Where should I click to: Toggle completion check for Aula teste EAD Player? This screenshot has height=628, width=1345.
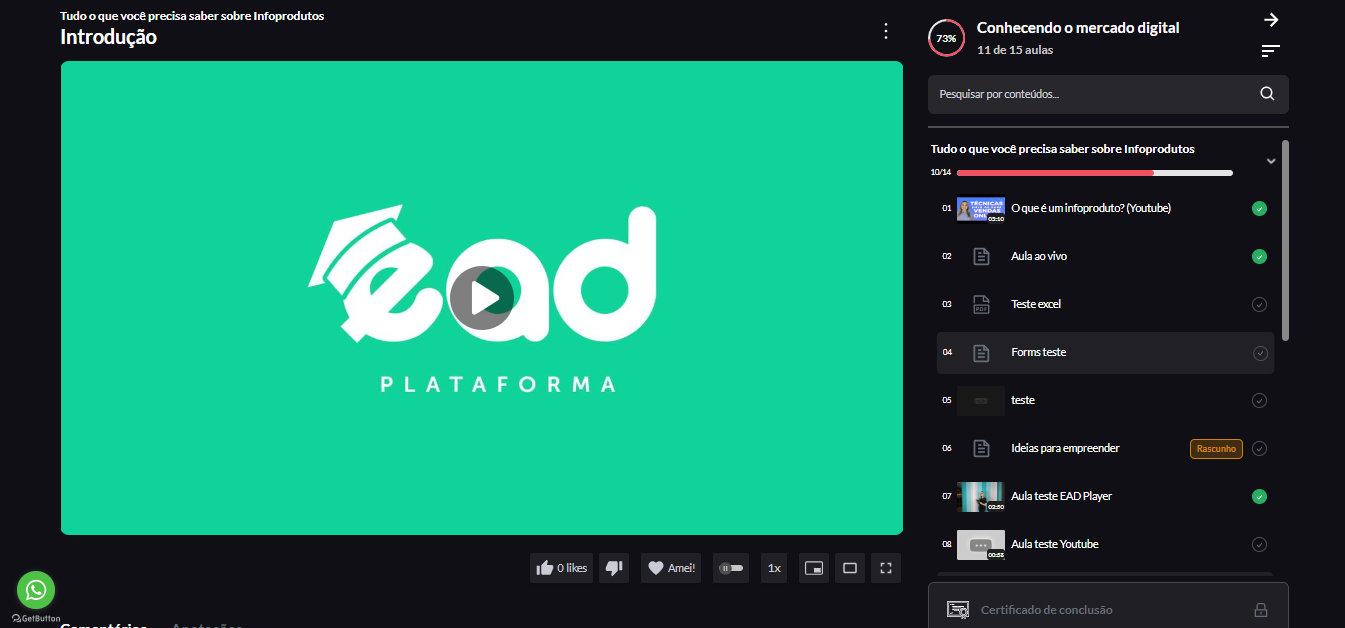click(x=1259, y=497)
